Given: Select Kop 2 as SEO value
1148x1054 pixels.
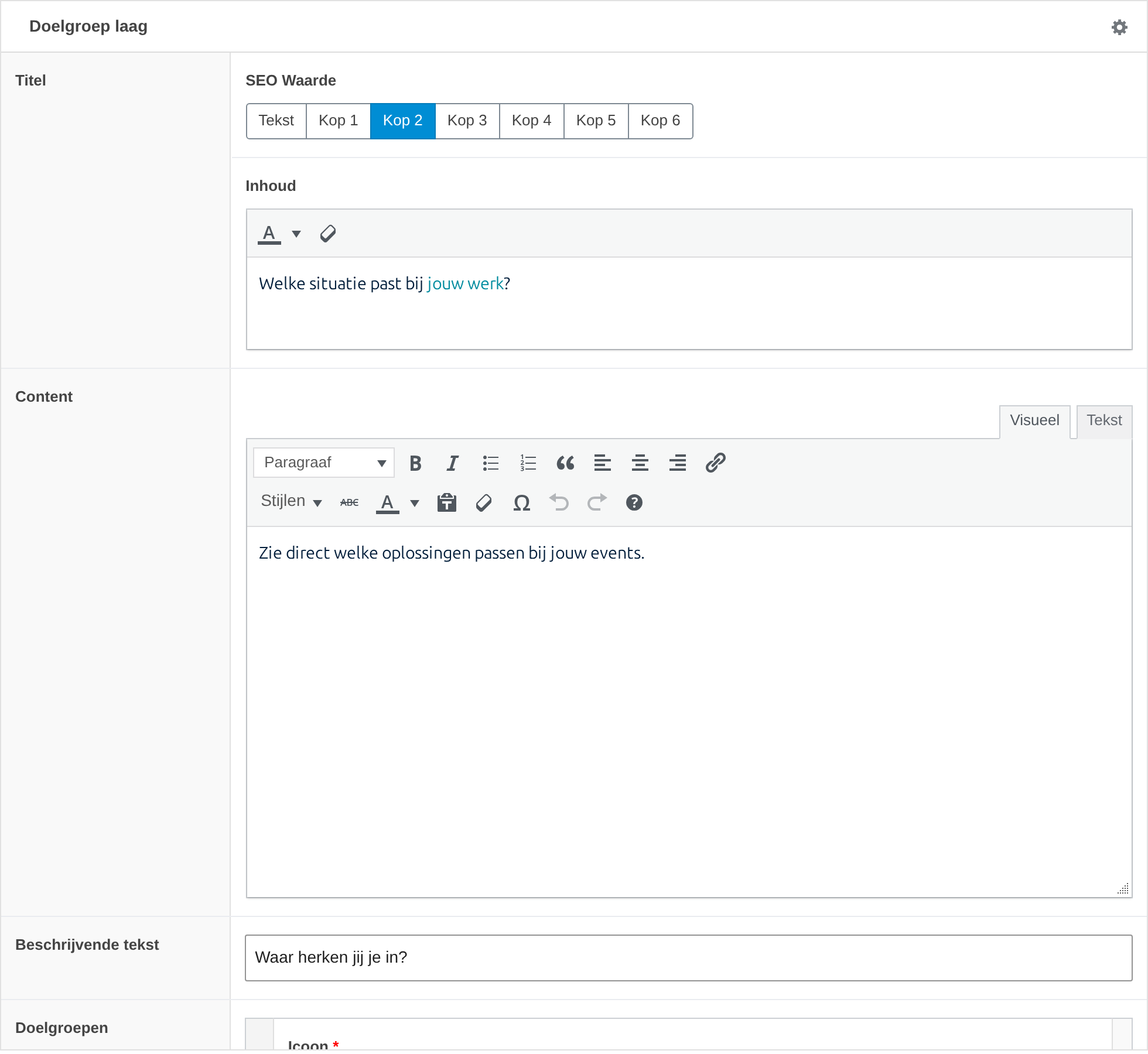Looking at the screenshot, I should 403,121.
